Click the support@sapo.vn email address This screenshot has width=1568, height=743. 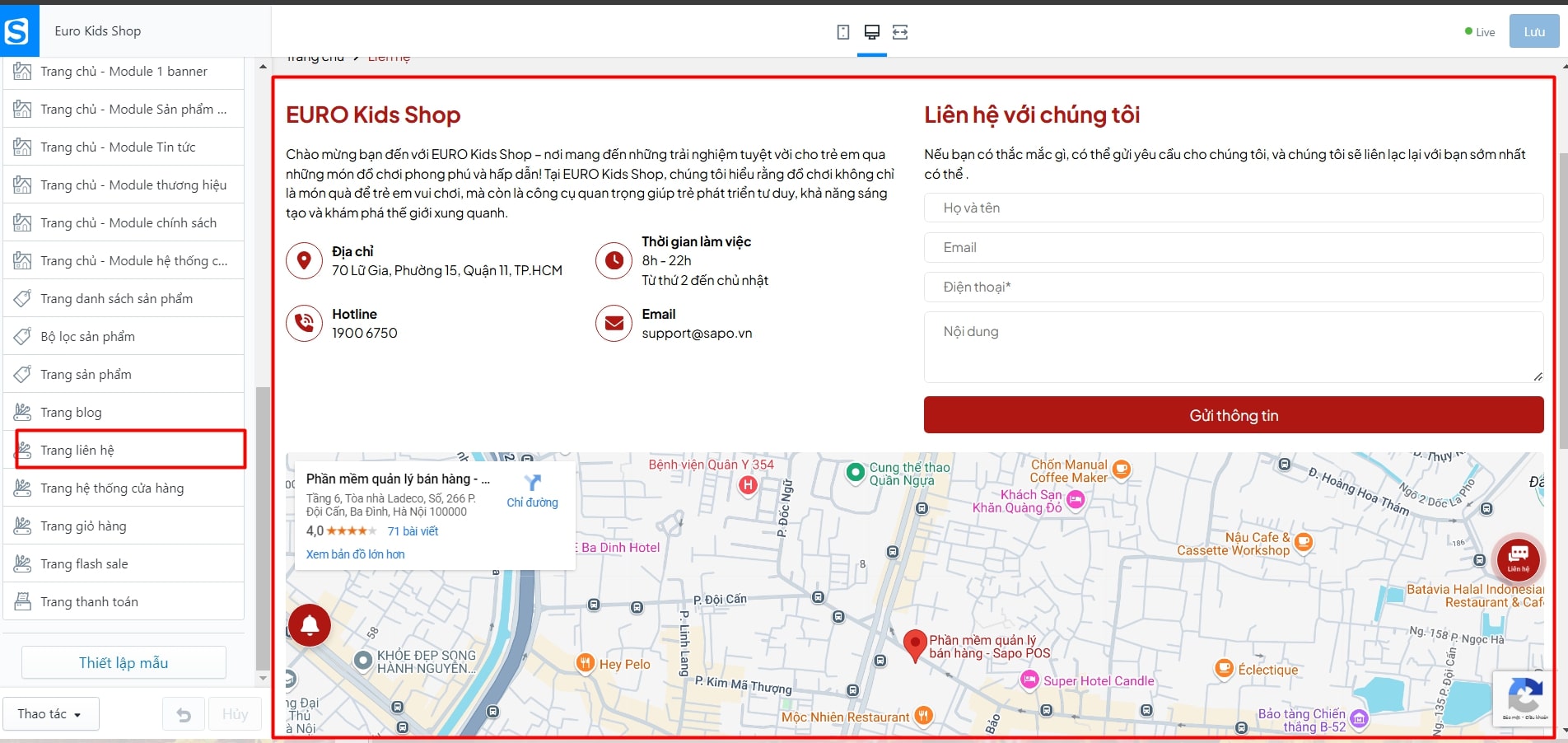pyautogui.click(x=697, y=333)
